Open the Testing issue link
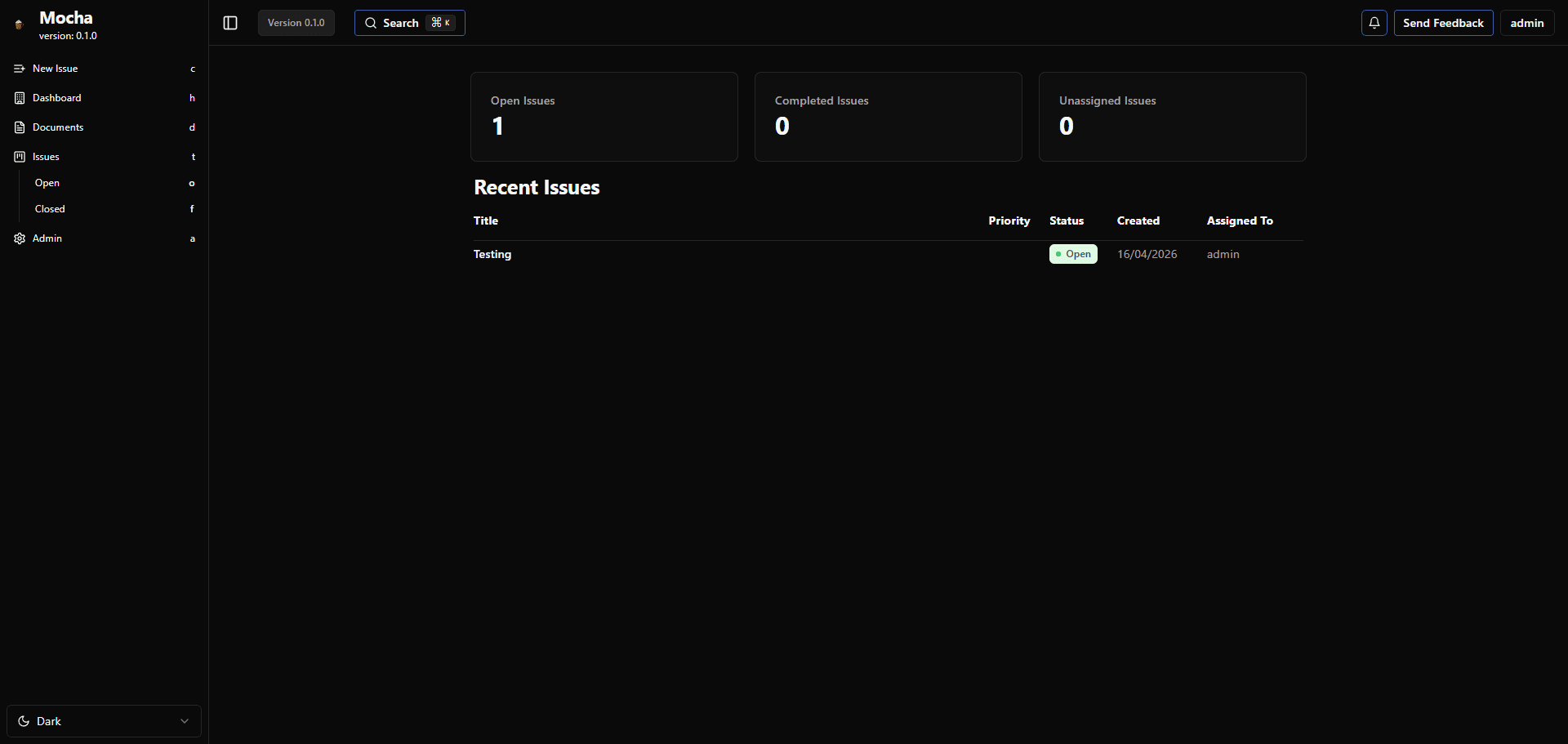The width and height of the screenshot is (1568, 744). point(492,254)
